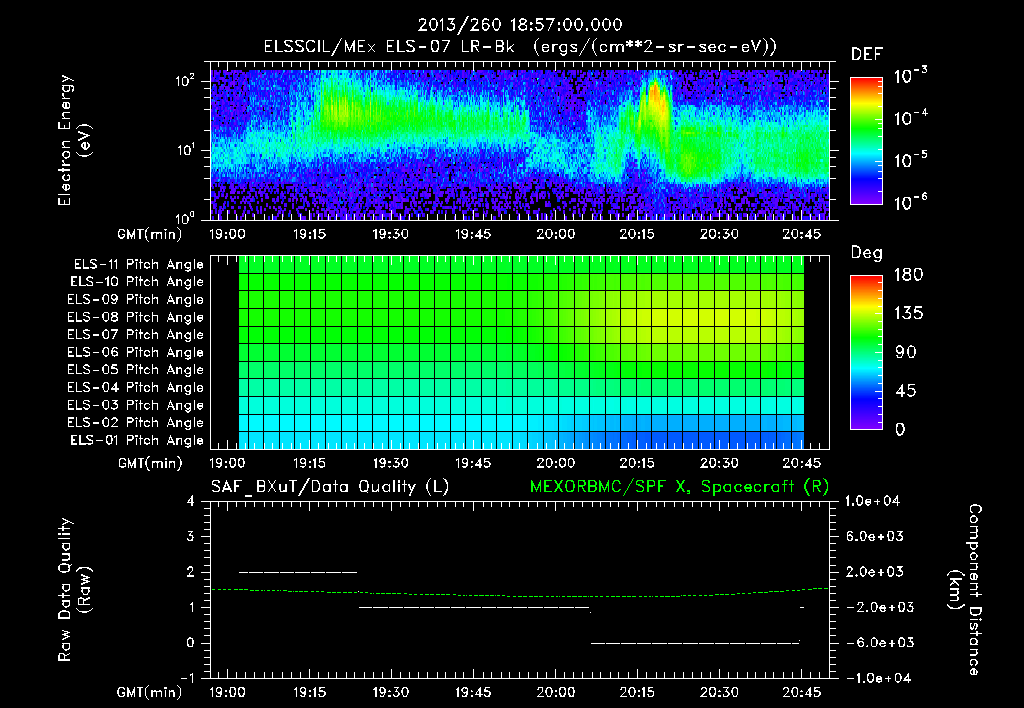The width and height of the screenshot is (1024, 708).
Task: Select the ELS-06 Pitch Angle row label
Action: [x=136, y=353]
